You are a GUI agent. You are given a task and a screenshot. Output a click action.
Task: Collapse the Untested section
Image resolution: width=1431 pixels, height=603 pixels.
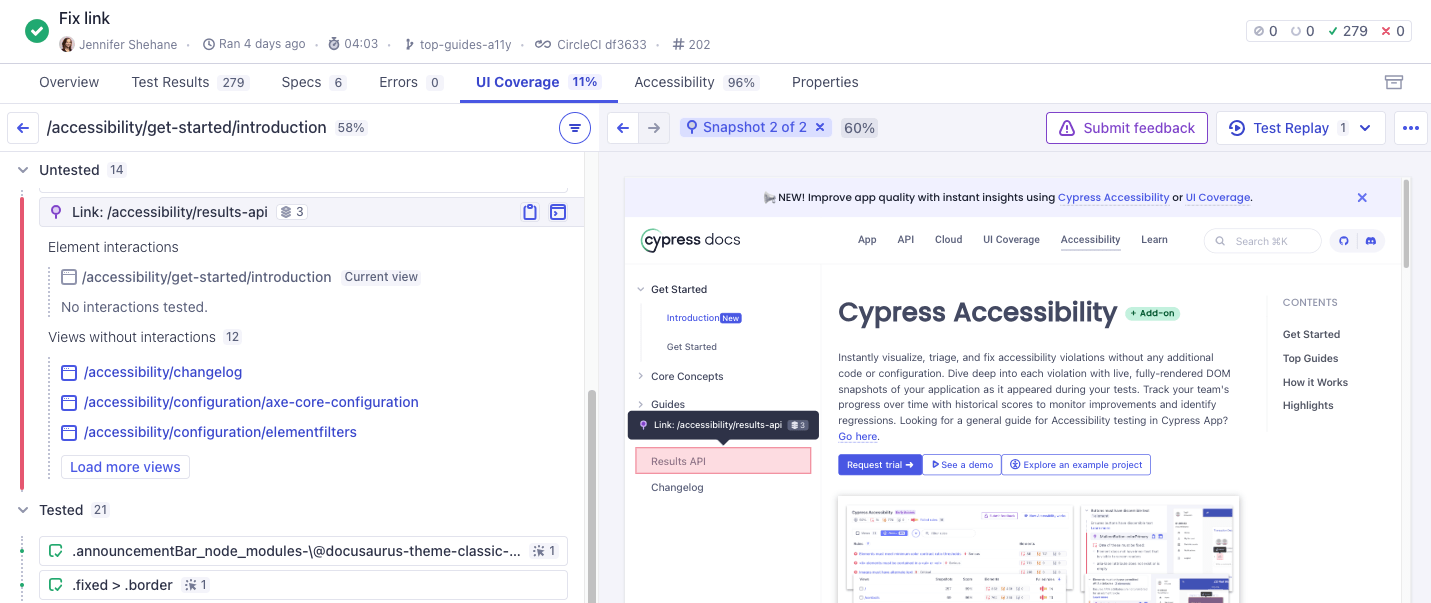click(x=23, y=170)
